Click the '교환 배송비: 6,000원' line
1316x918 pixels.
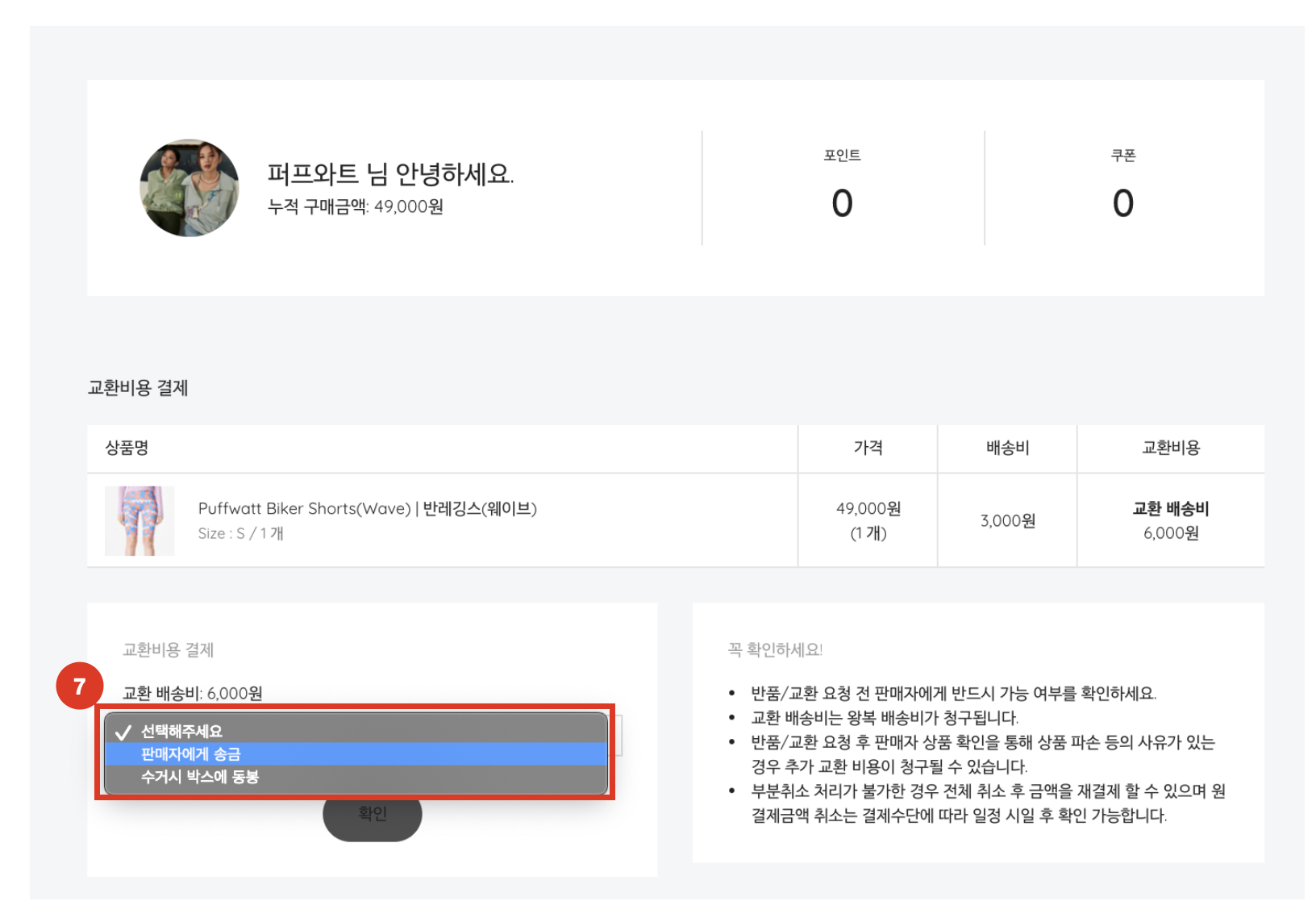(193, 693)
